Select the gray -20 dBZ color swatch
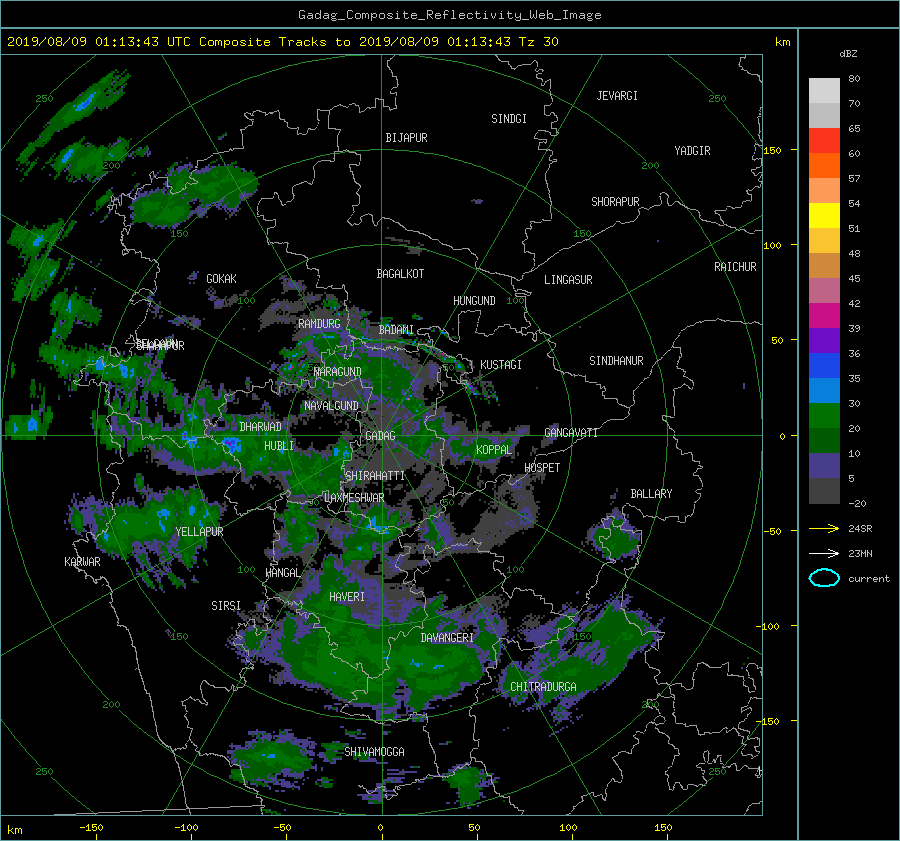900x841 pixels. (x=824, y=491)
